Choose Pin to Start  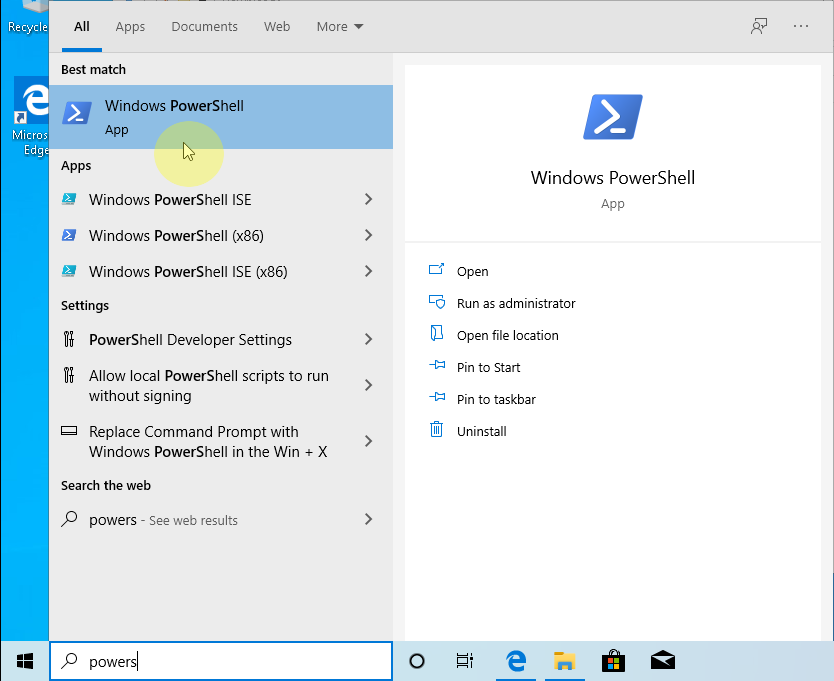[488, 367]
